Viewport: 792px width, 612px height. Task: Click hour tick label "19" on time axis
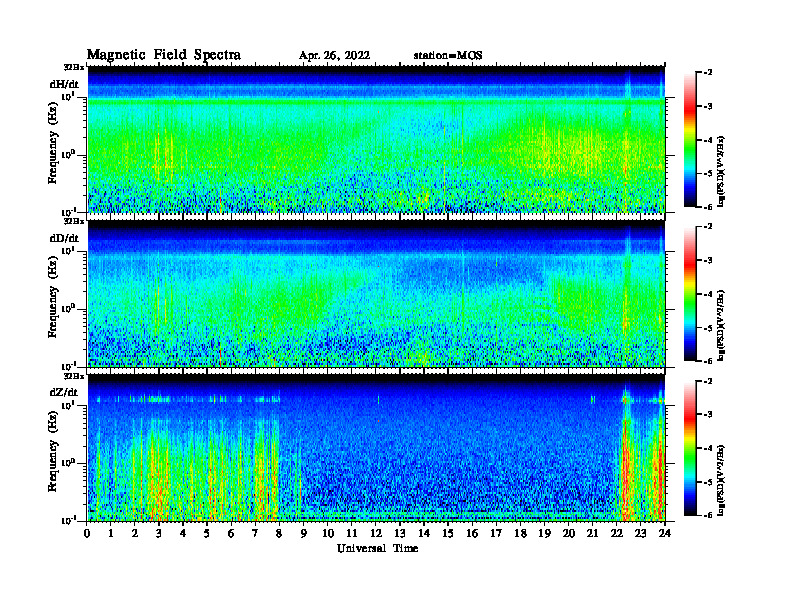point(544,534)
